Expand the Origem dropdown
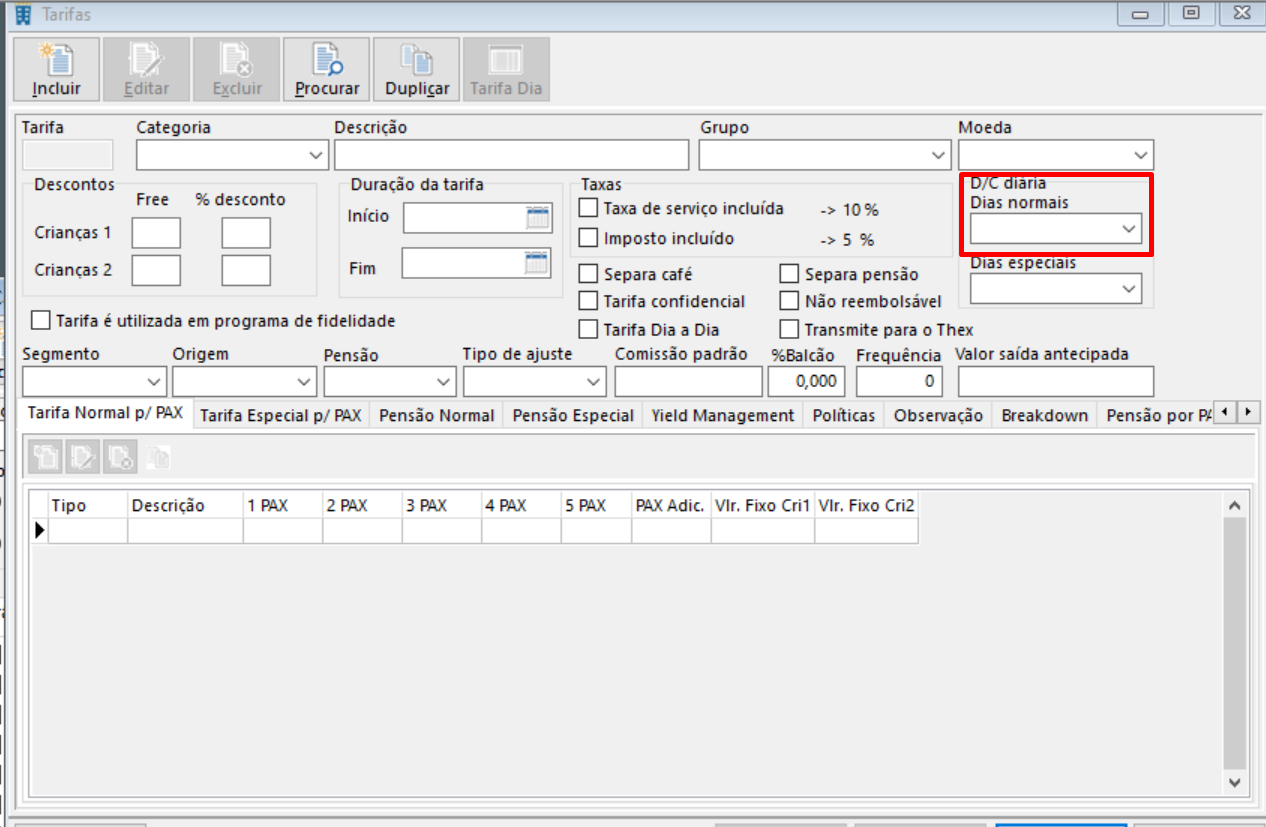This screenshot has width=1266, height=827. coord(304,382)
